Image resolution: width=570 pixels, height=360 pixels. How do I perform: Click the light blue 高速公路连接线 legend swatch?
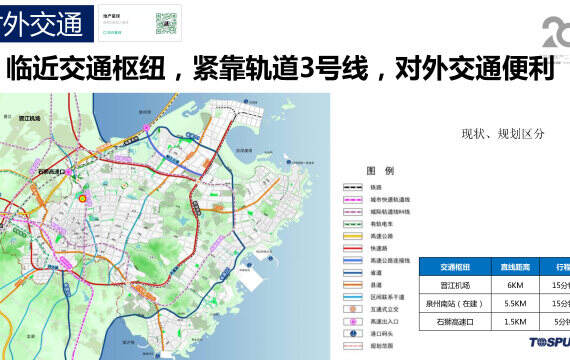pyautogui.click(x=353, y=260)
